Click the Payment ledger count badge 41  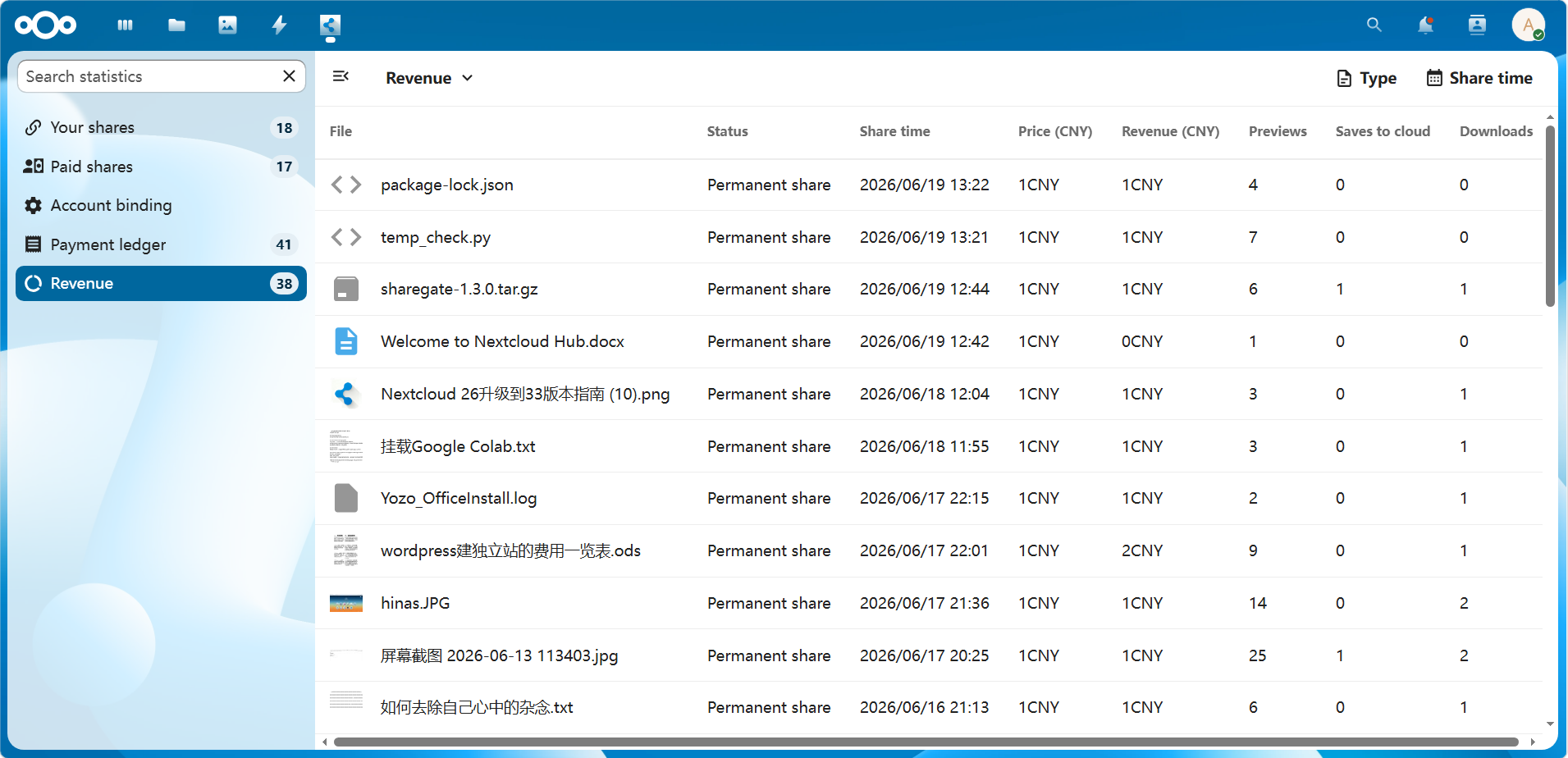click(284, 244)
